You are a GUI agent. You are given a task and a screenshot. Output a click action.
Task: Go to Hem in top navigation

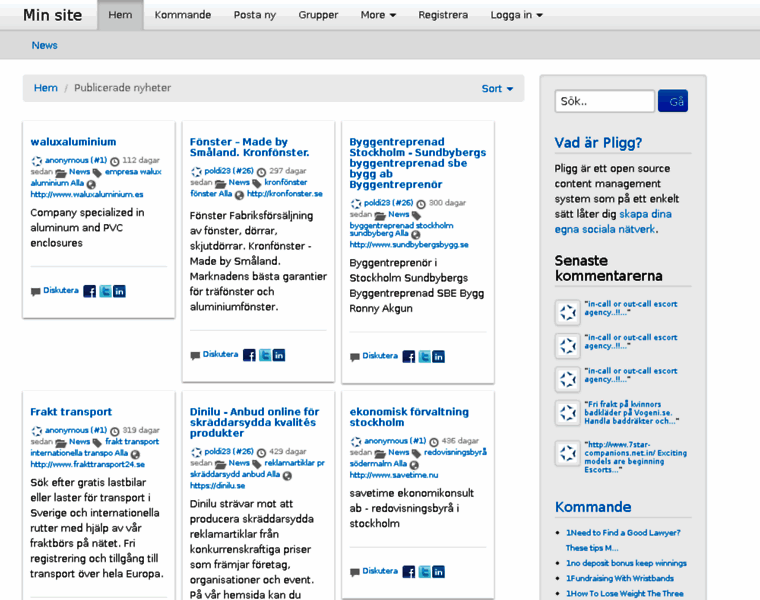point(120,15)
